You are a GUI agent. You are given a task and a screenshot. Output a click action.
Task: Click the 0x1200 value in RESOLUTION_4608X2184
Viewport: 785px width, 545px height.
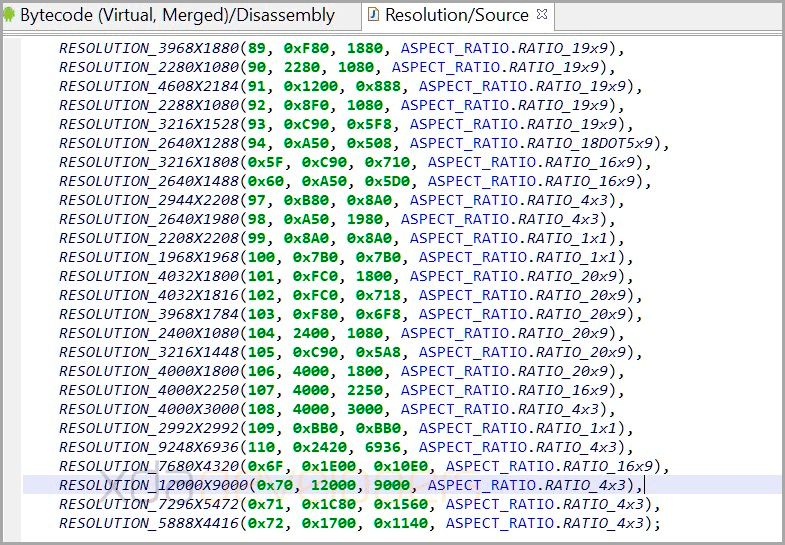coord(311,86)
